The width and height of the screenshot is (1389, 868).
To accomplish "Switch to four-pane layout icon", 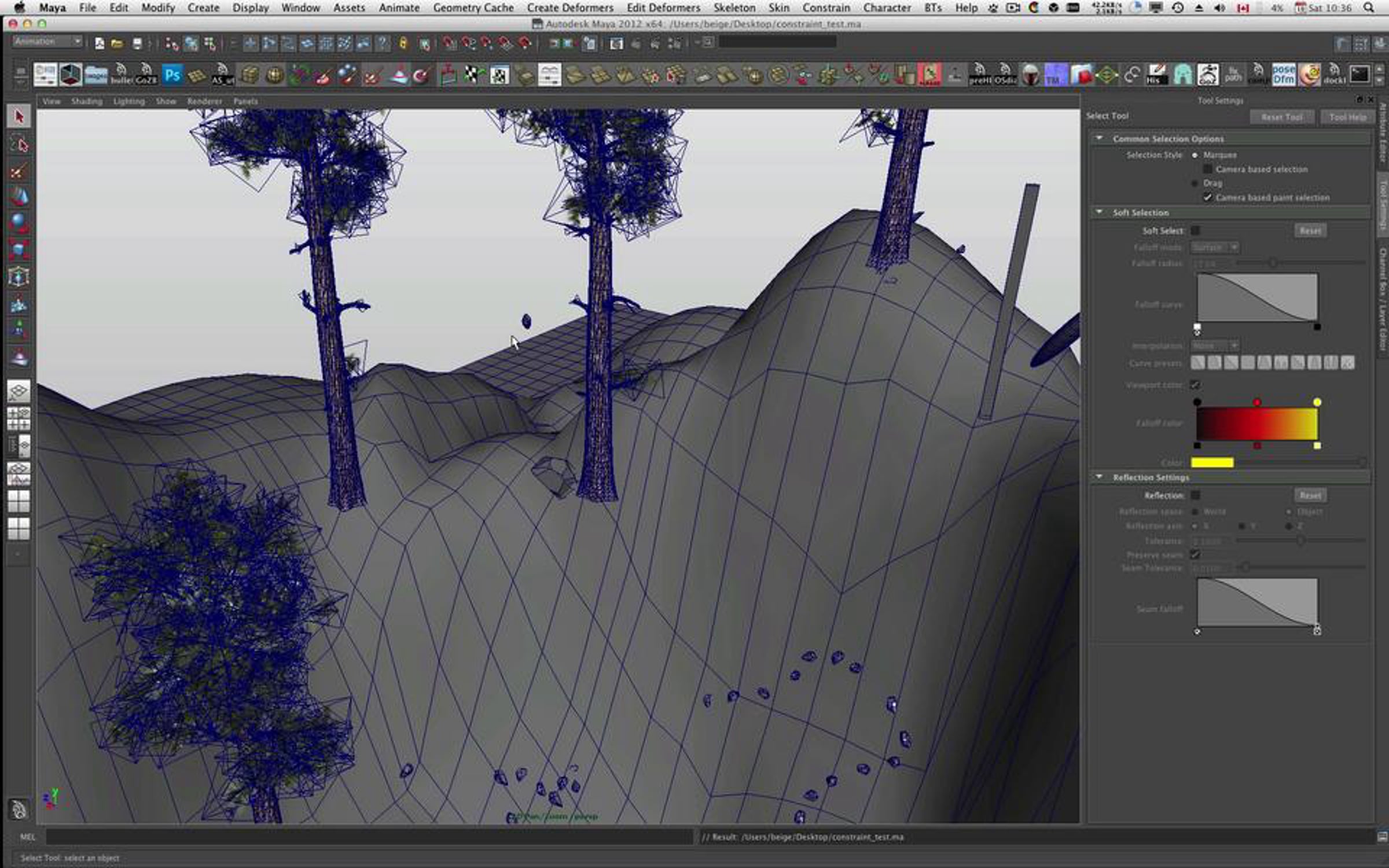I will click(19, 419).
